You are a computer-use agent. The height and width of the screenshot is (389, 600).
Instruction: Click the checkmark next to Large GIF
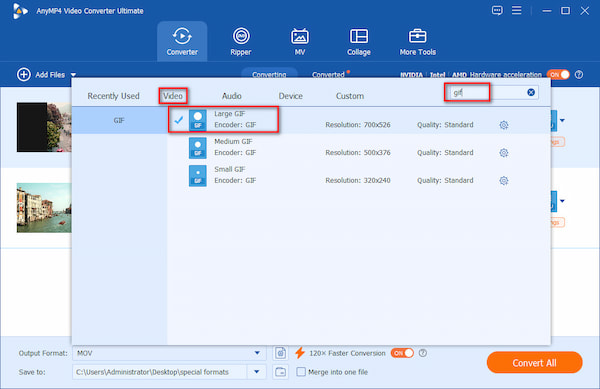[x=178, y=120]
